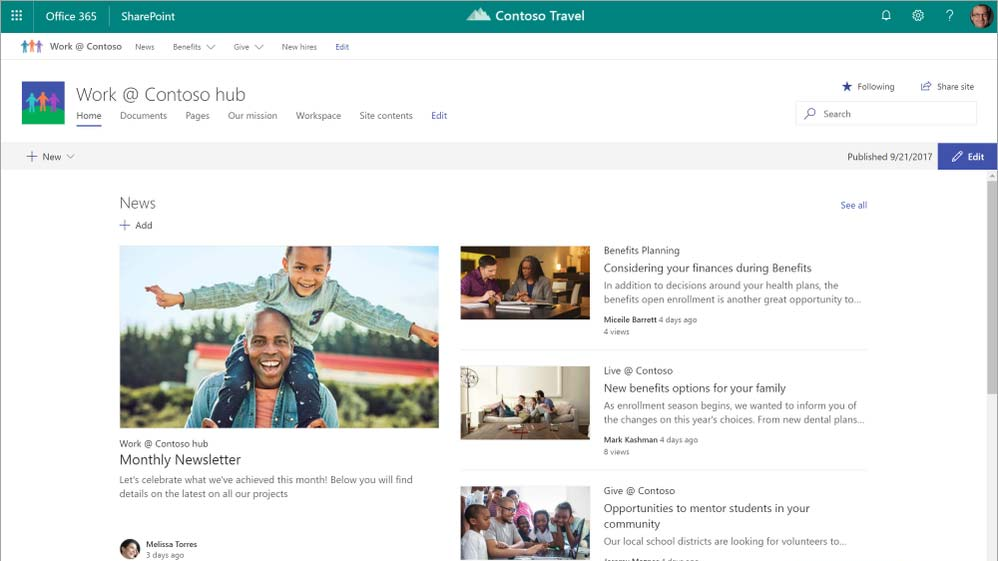Click the Following text button
Image resolution: width=998 pixels, height=561 pixels.
pos(875,87)
